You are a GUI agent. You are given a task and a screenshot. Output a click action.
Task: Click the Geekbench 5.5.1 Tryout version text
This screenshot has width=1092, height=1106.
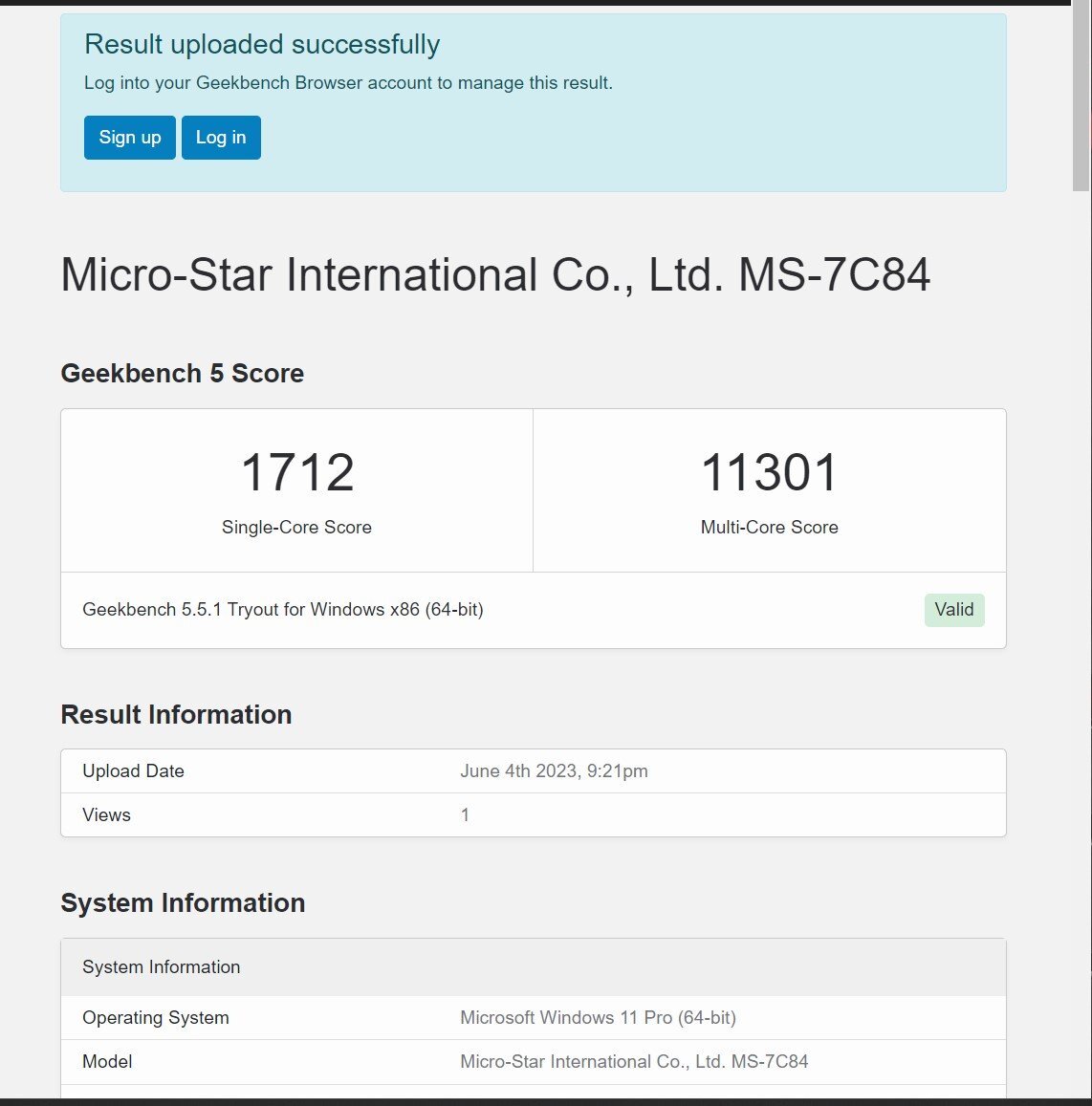click(x=283, y=610)
